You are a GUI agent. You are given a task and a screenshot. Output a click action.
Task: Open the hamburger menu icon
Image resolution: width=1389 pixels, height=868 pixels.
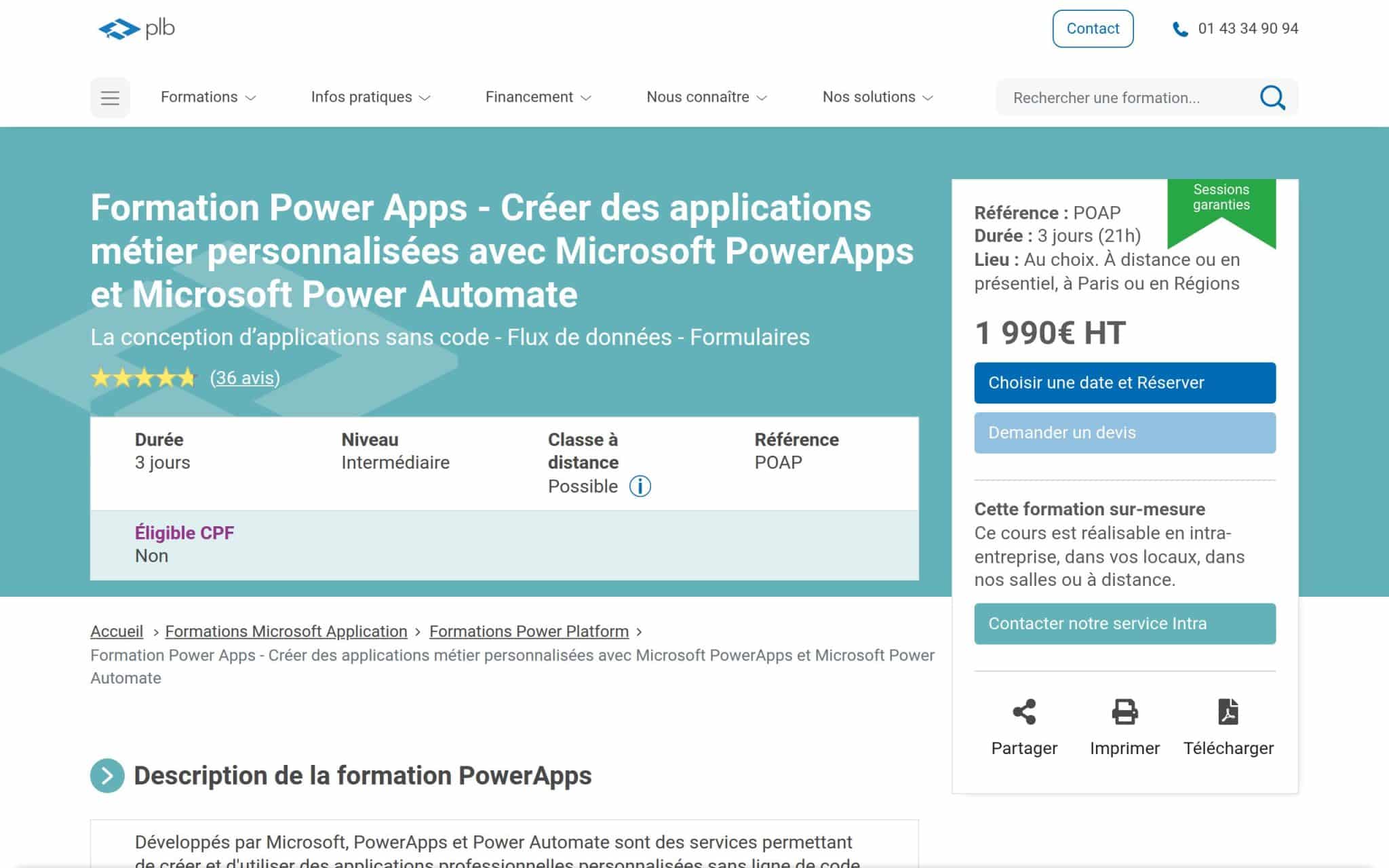point(110,98)
